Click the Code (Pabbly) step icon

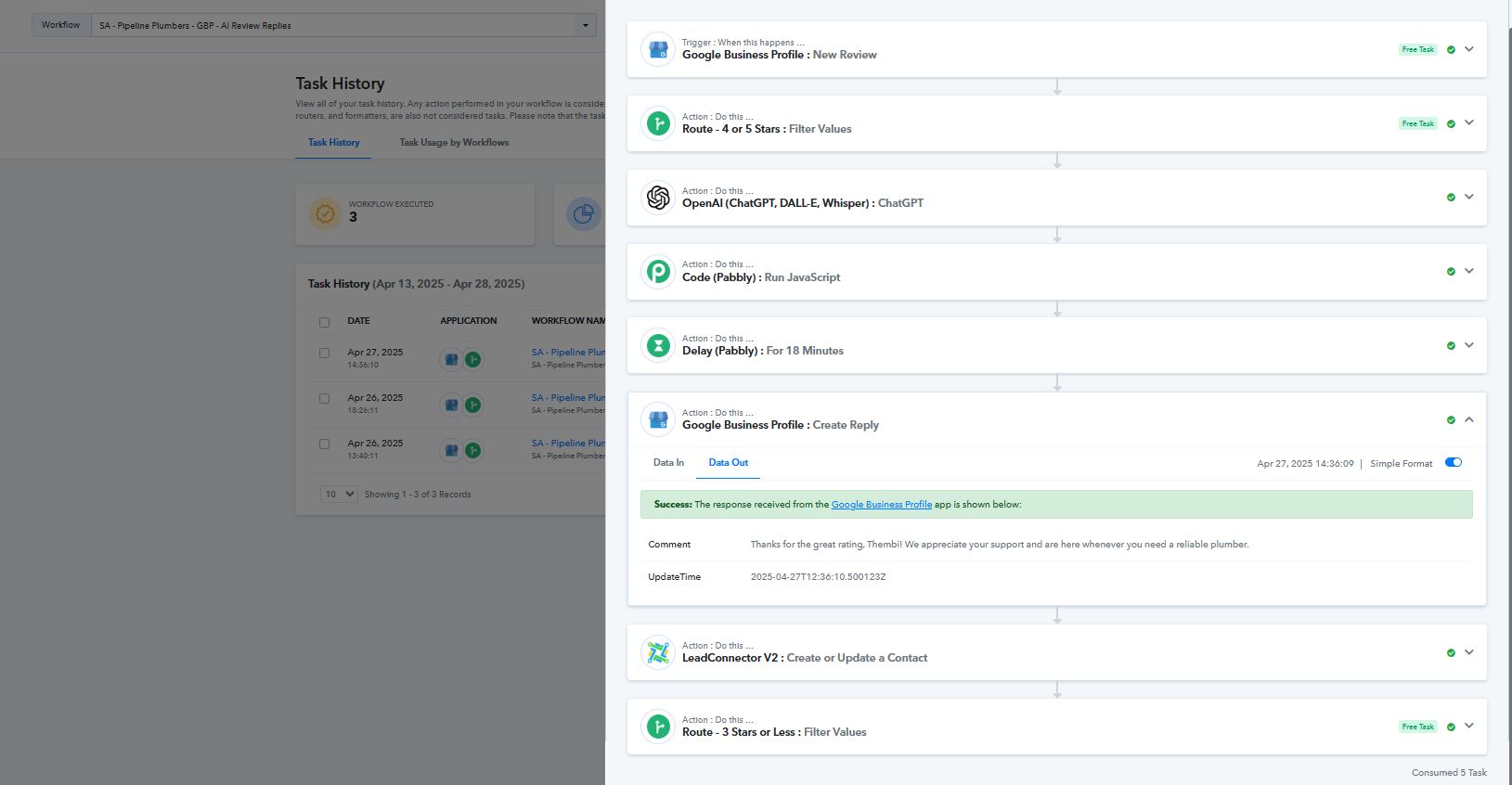click(658, 271)
